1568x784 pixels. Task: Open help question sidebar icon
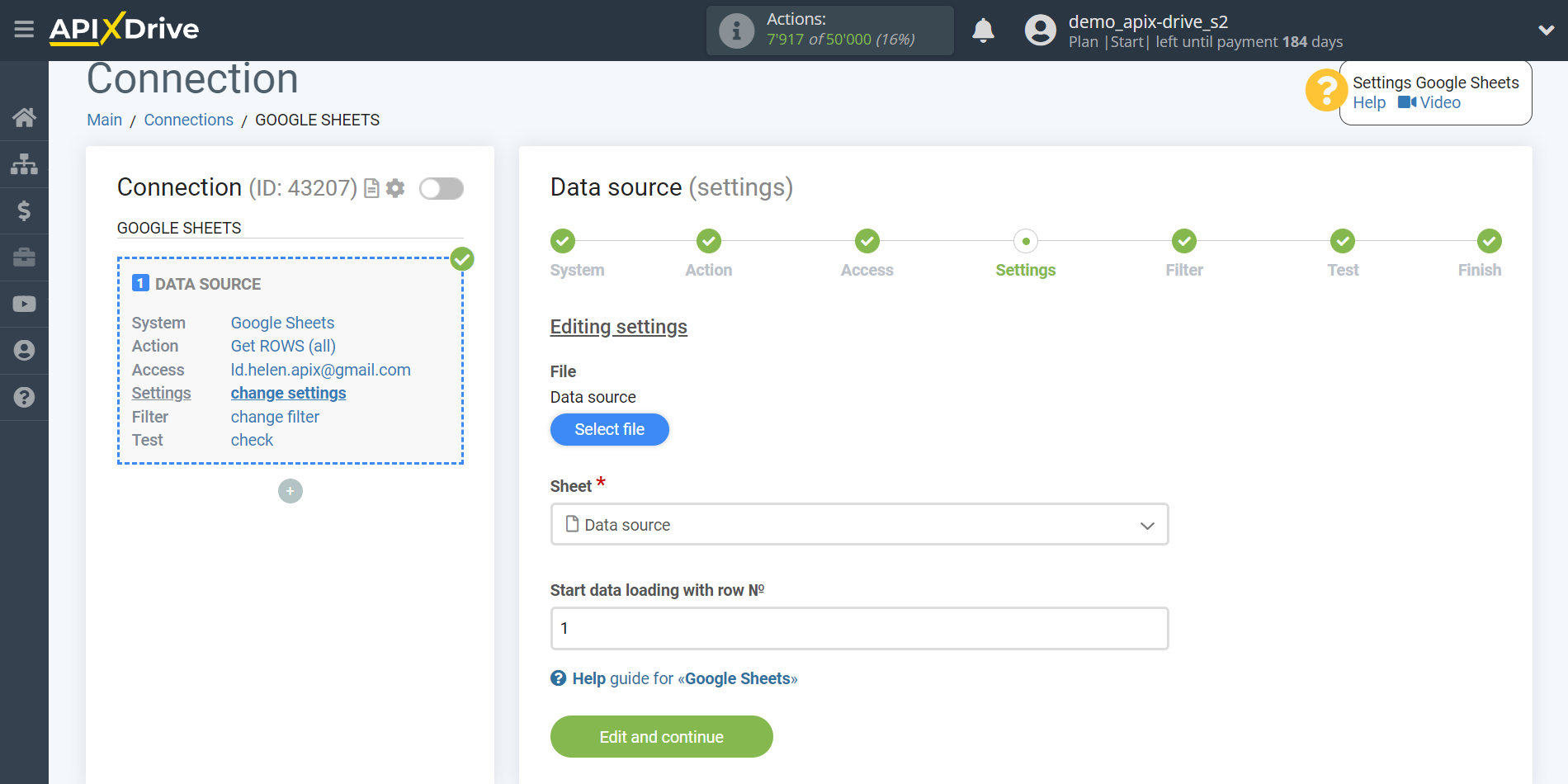tap(24, 397)
